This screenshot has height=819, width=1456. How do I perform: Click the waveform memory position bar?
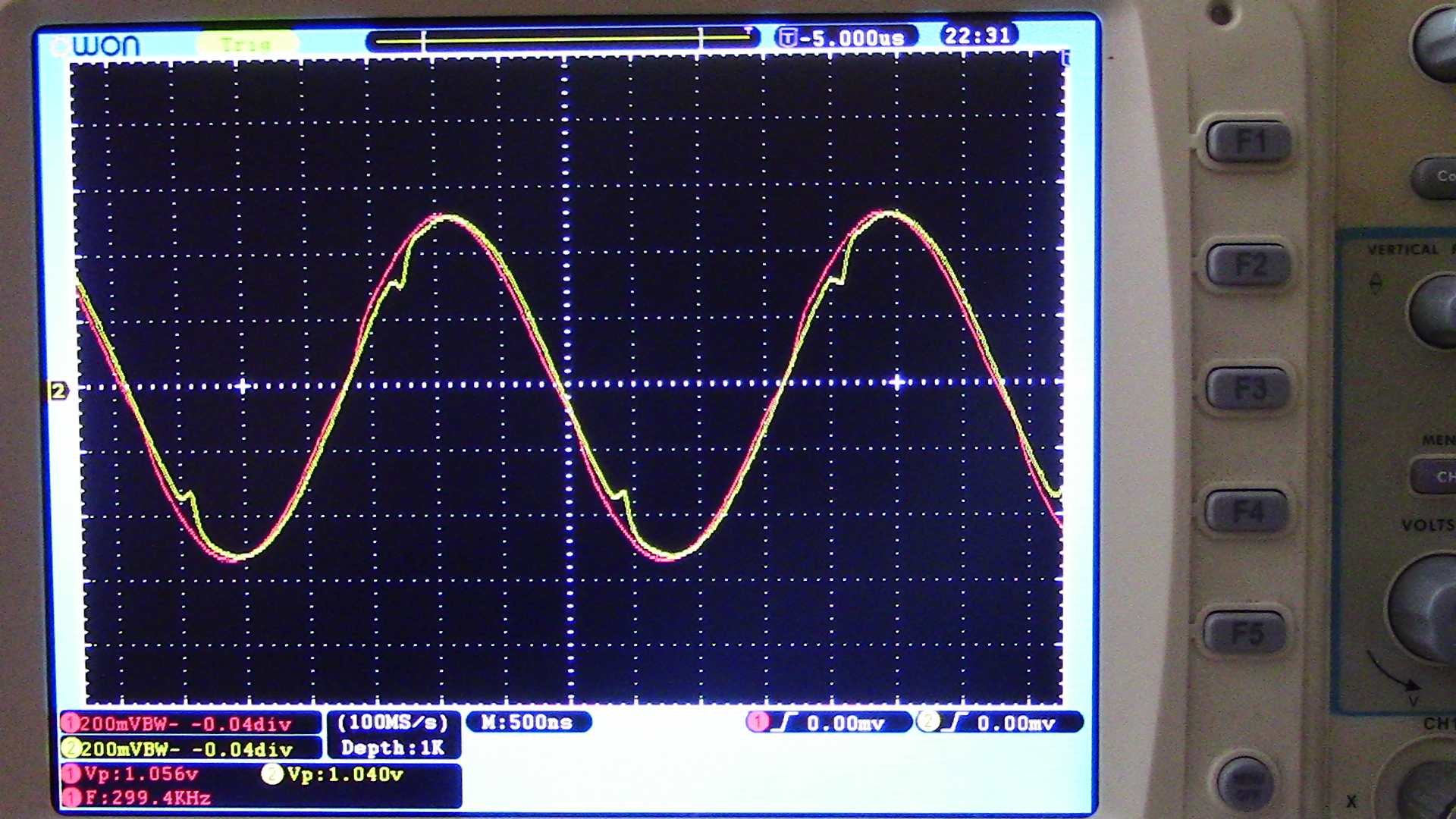(x=563, y=39)
